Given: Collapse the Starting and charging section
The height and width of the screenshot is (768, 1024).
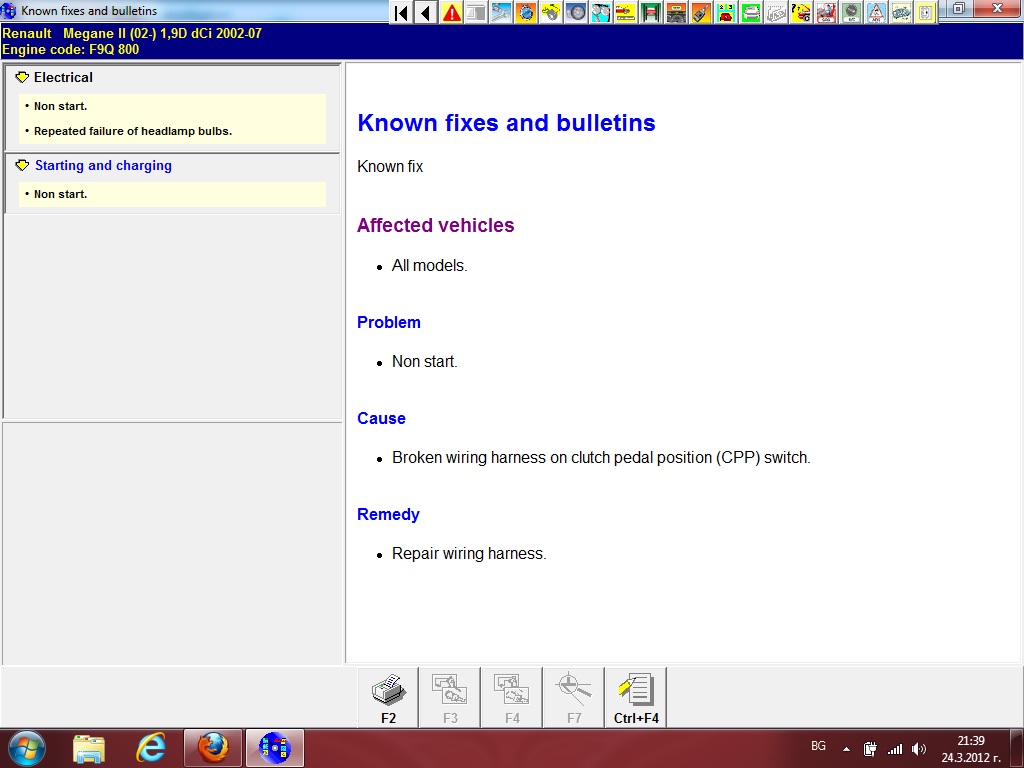Looking at the screenshot, I should (x=22, y=166).
